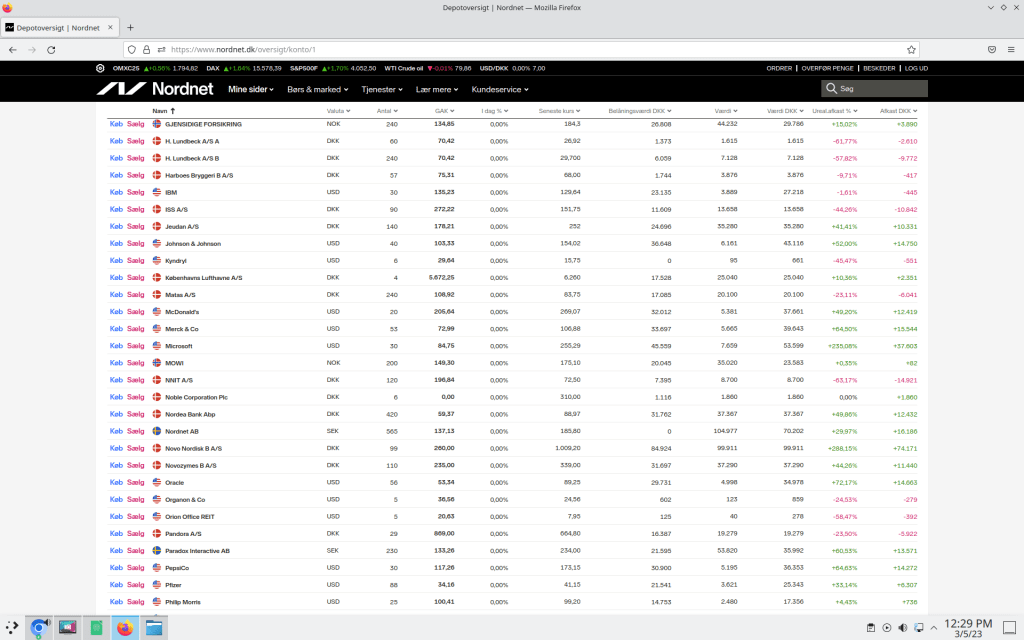Click the ticker settings hexagon icon
1024x640 pixels.
tap(100, 68)
